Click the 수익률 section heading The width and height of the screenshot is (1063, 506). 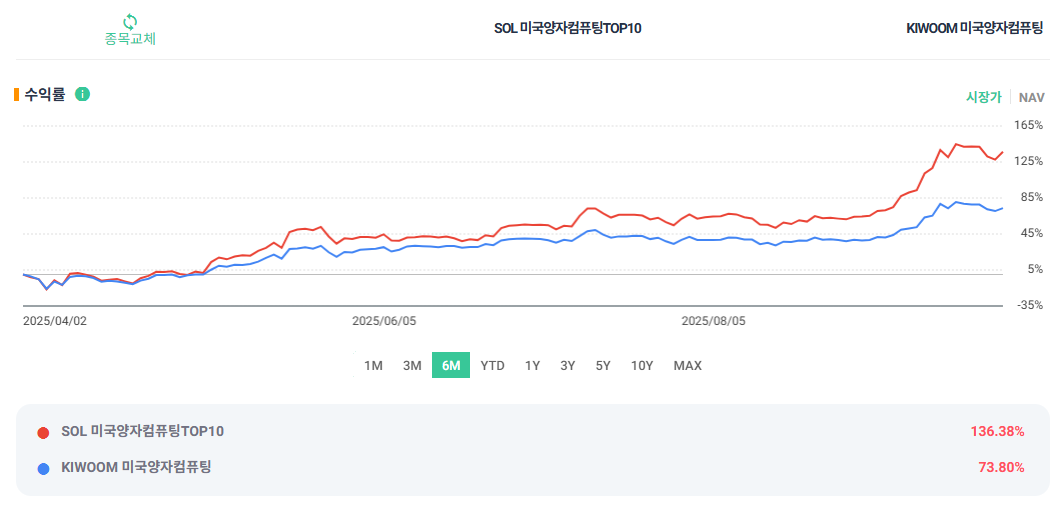pyautogui.click(x=45, y=95)
